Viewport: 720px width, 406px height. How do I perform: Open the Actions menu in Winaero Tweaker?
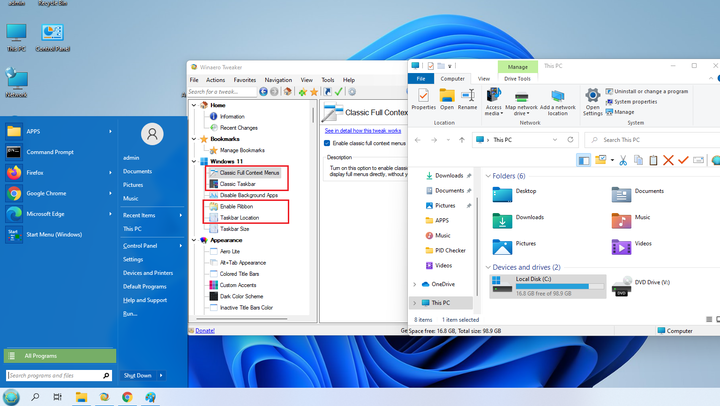(215, 80)
